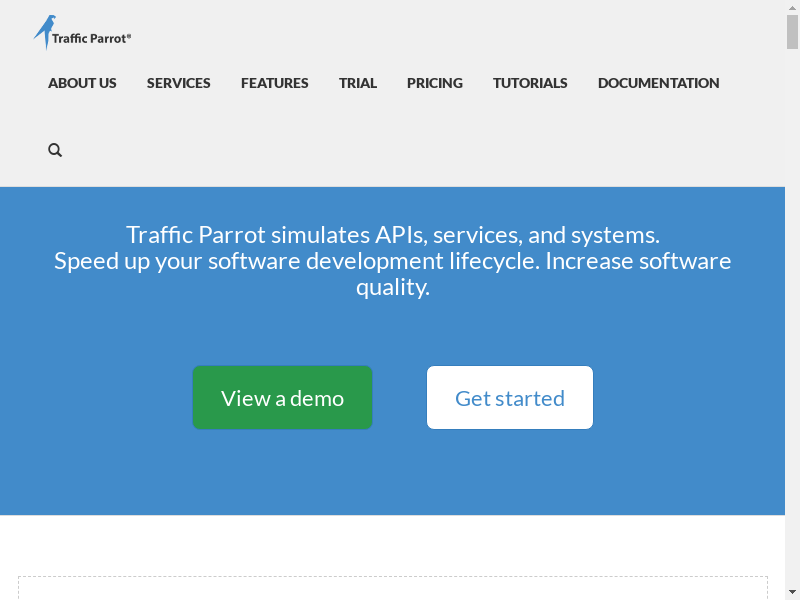
Task: Select Documentation in the top navigation
Action: pos(658,83)
